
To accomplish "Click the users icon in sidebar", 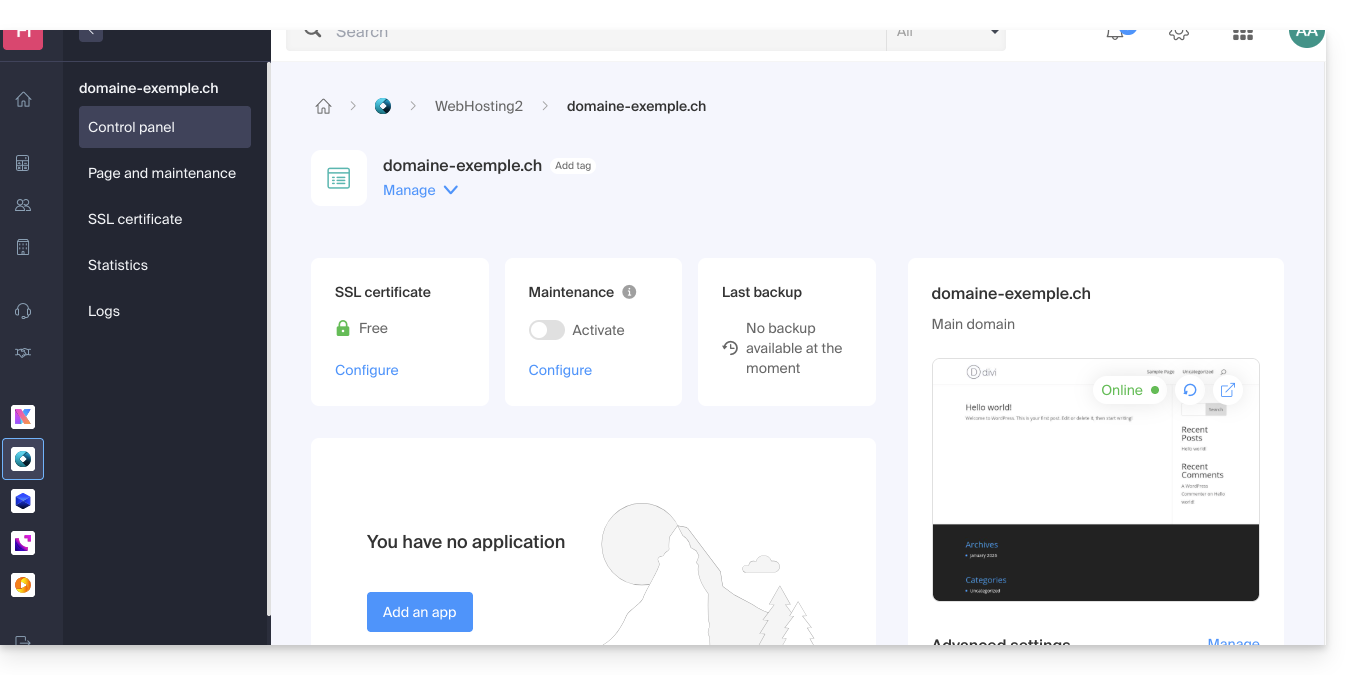I will click(23, 205).
